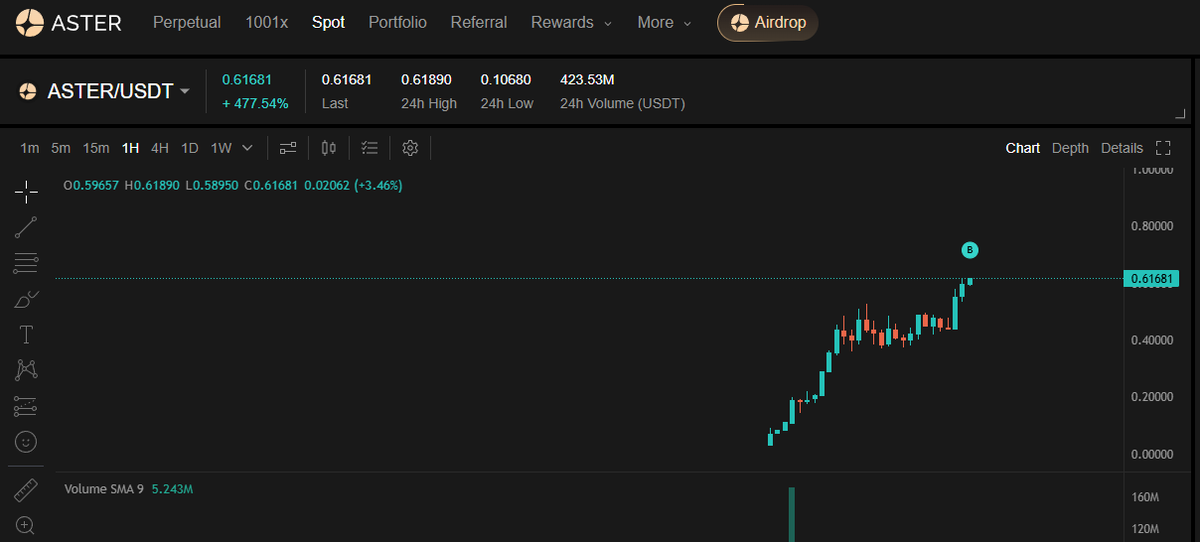Click the OHLC values legend line
This screenshot has width=1200, height=542.
tap(233, 185)
